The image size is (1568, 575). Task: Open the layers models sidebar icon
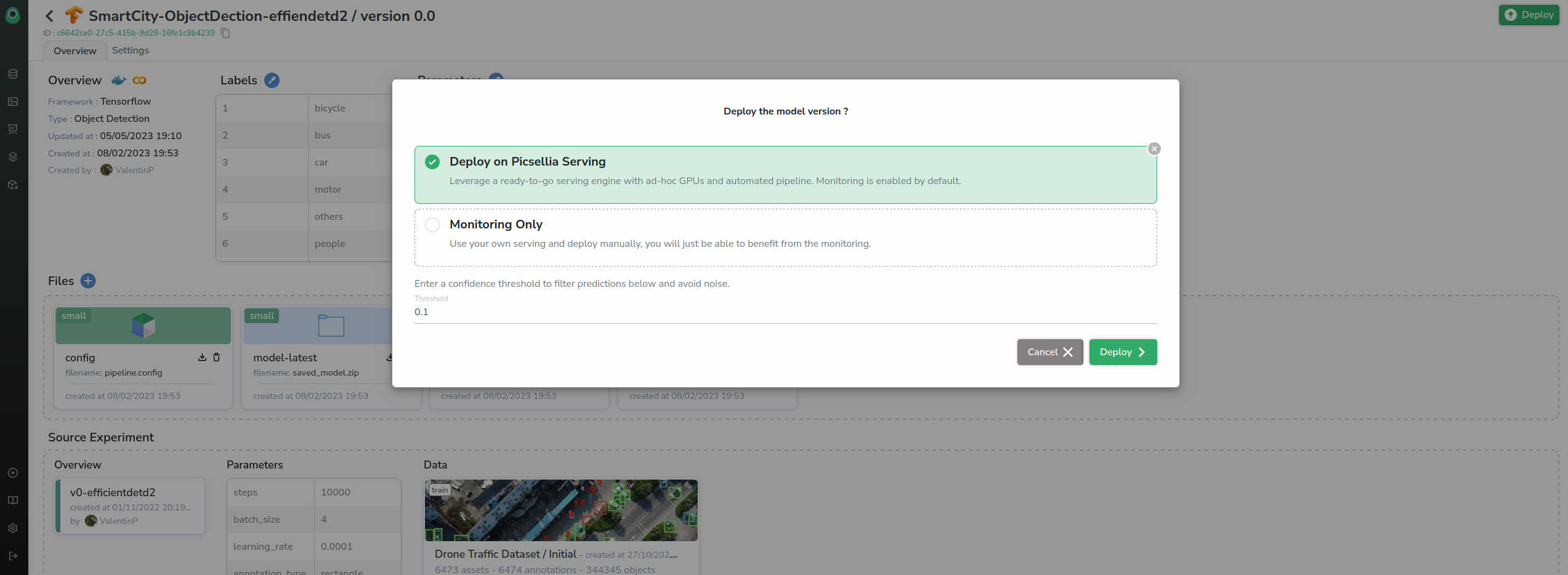[13, 157]
